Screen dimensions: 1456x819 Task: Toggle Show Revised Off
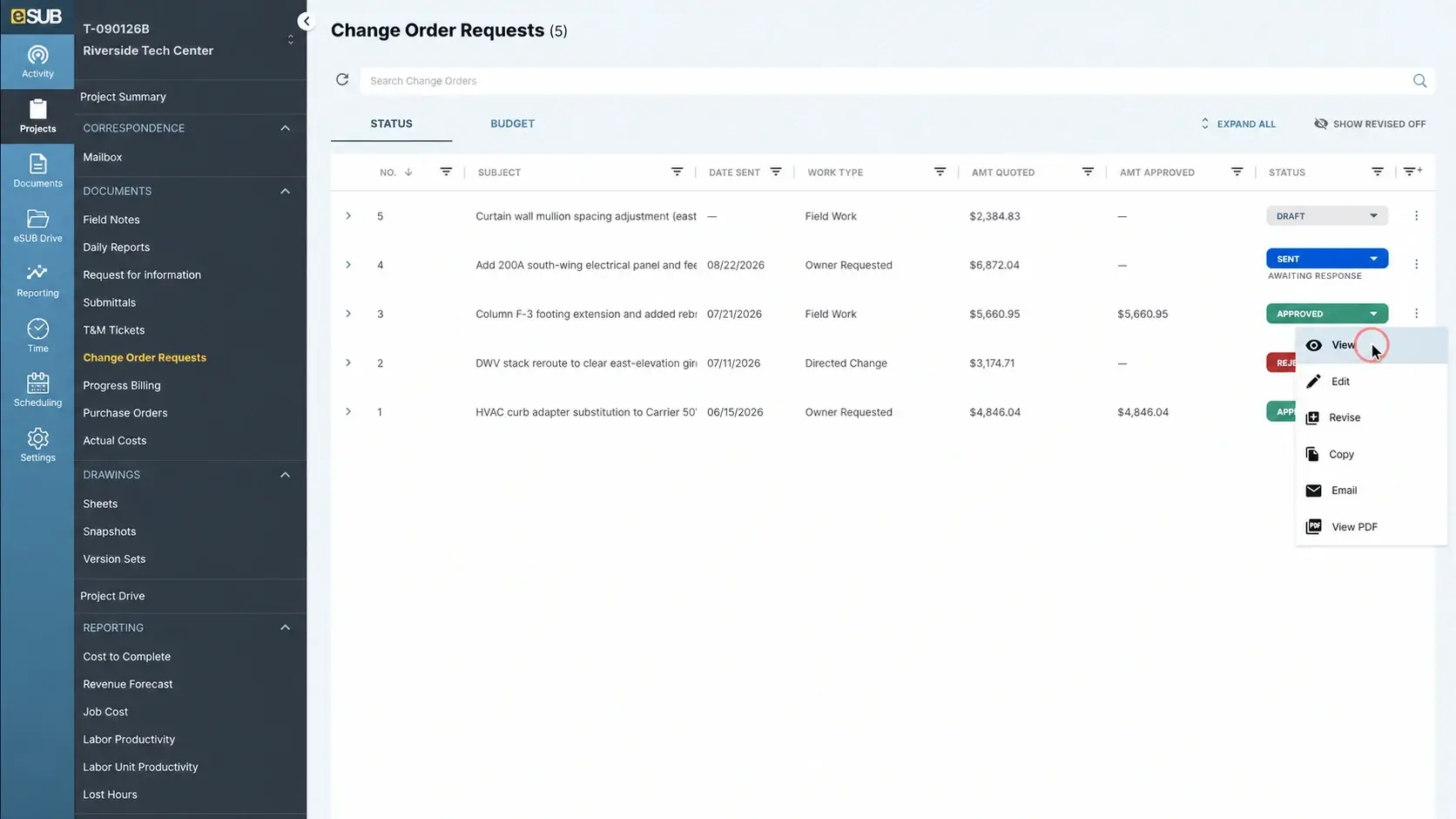1370,124
